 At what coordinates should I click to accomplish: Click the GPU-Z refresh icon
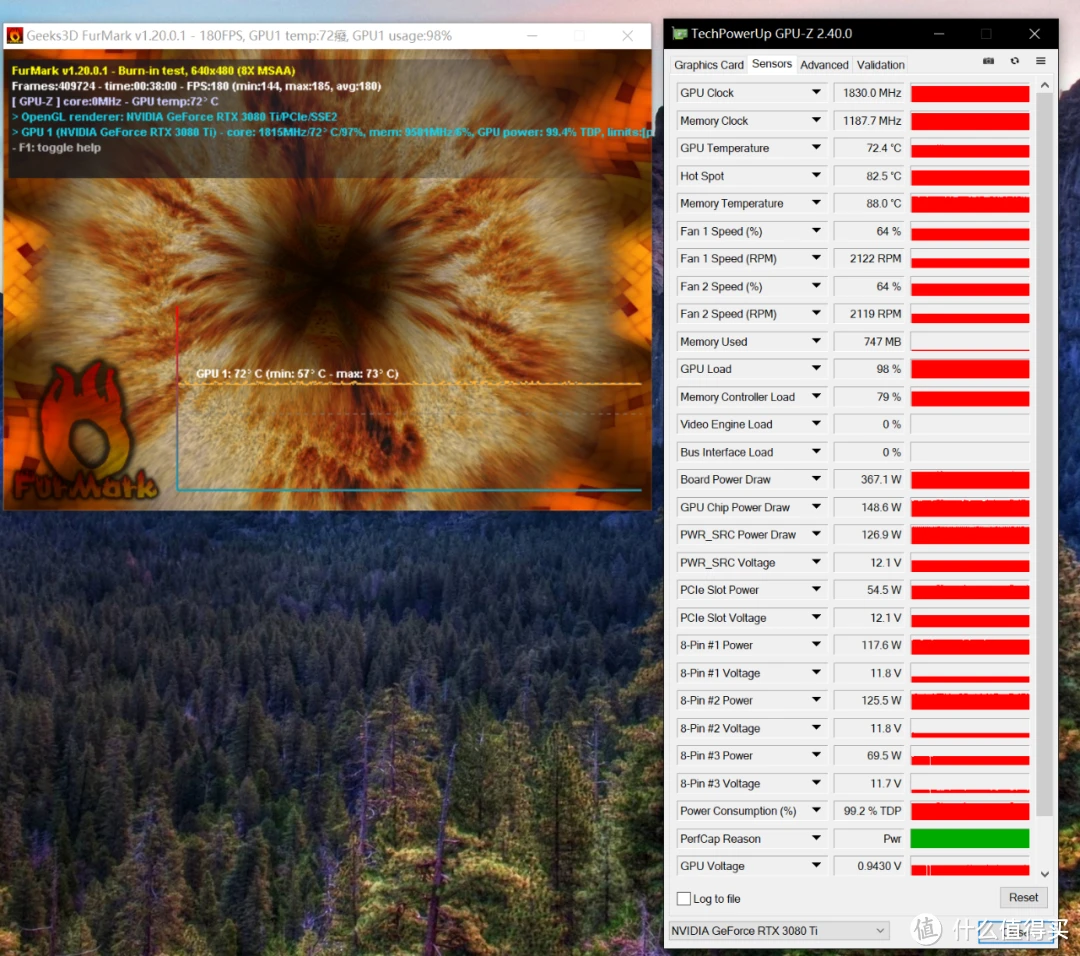(1015, 61)
